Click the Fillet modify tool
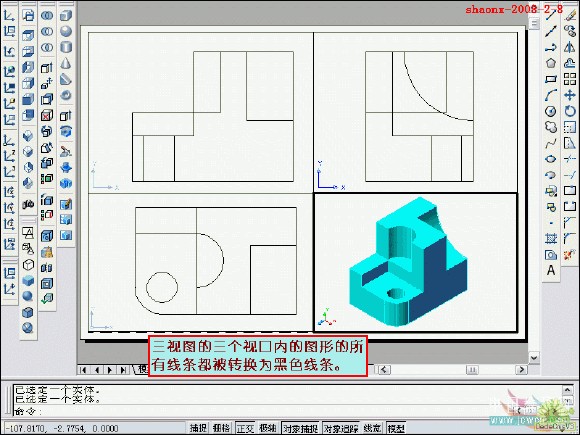This screenshot has height=435, width=580. point(570,239)
